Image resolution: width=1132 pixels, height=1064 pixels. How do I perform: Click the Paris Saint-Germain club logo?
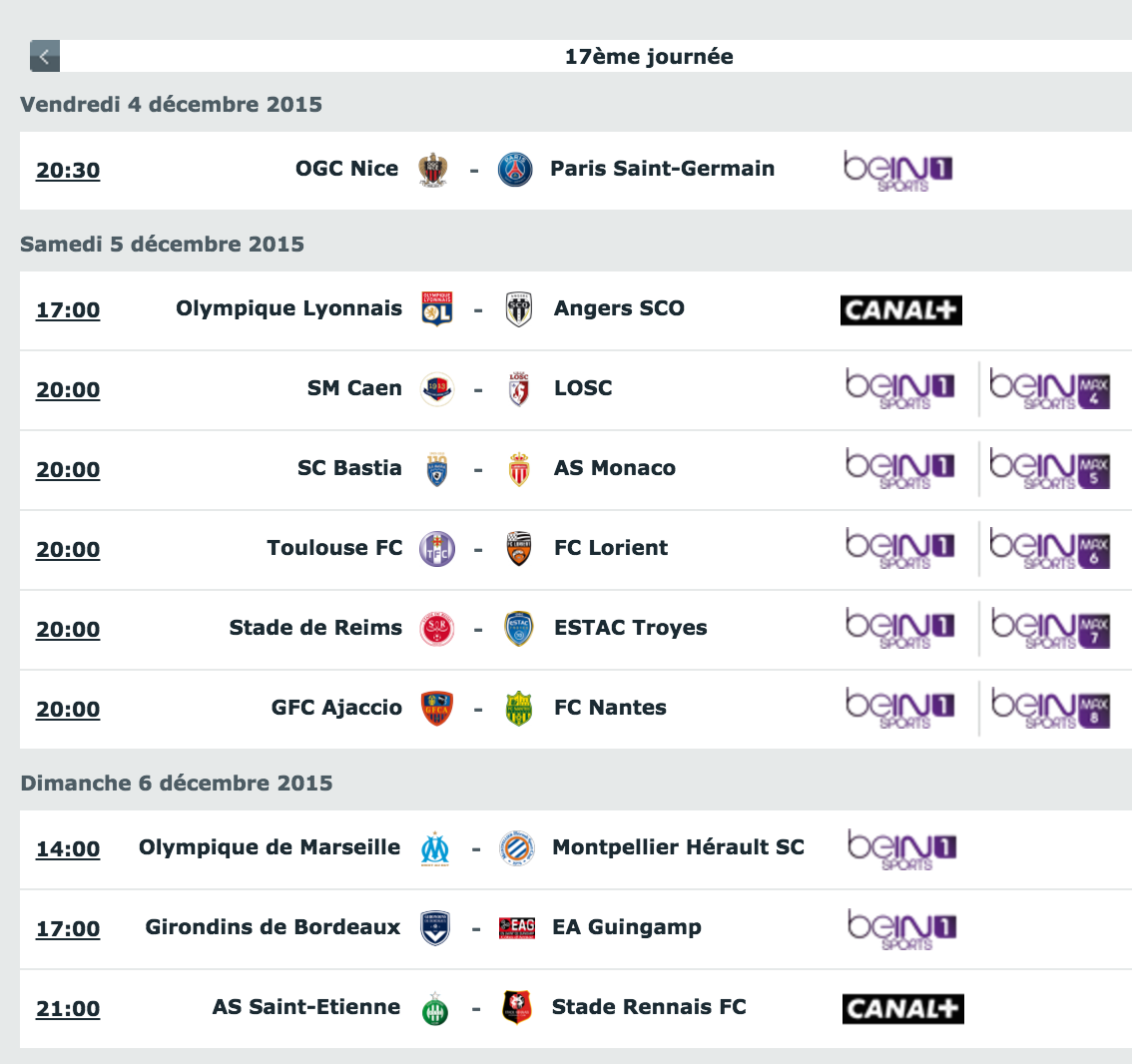coord(515,171)
